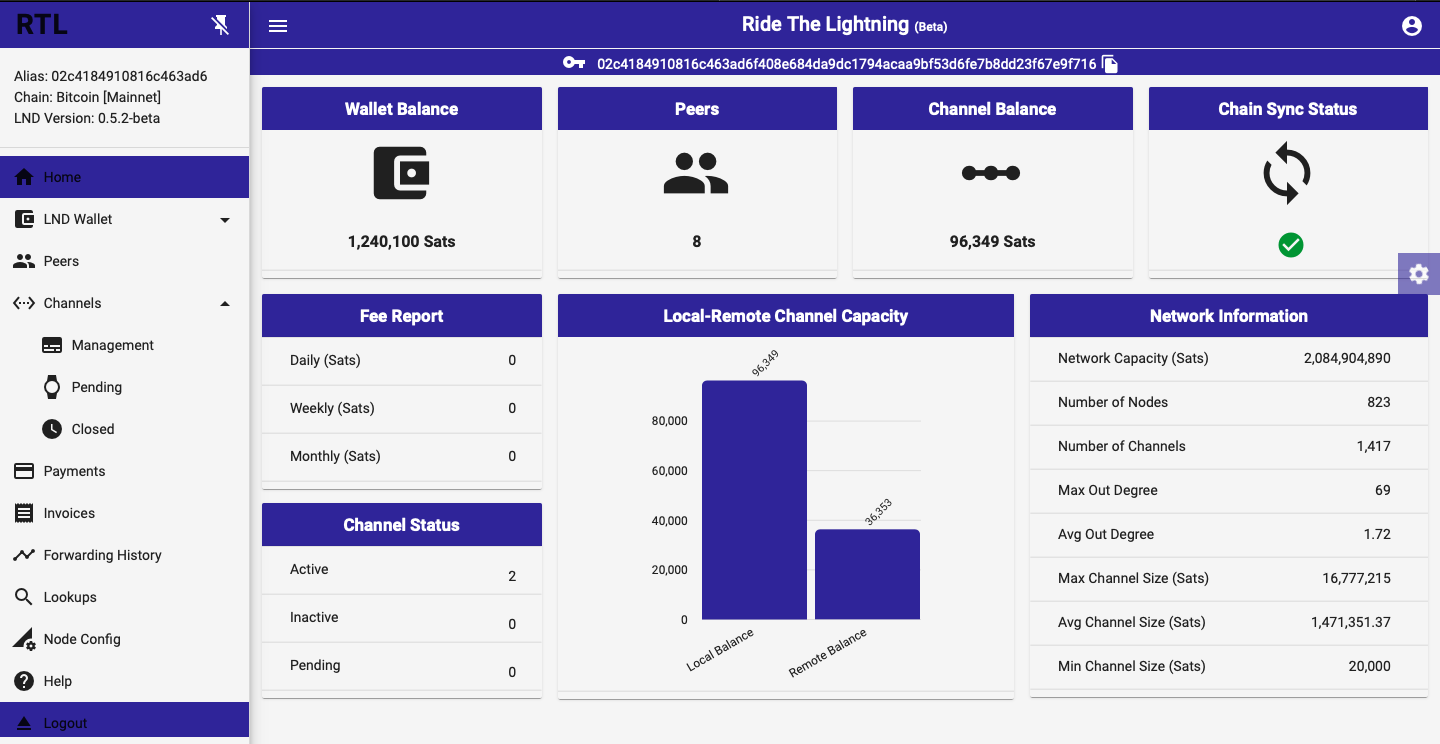Image resolution: width=1440 pixels, height=744 pixels.
Task: Toggle the sidebar pin icon
Action: coord(221,25)
